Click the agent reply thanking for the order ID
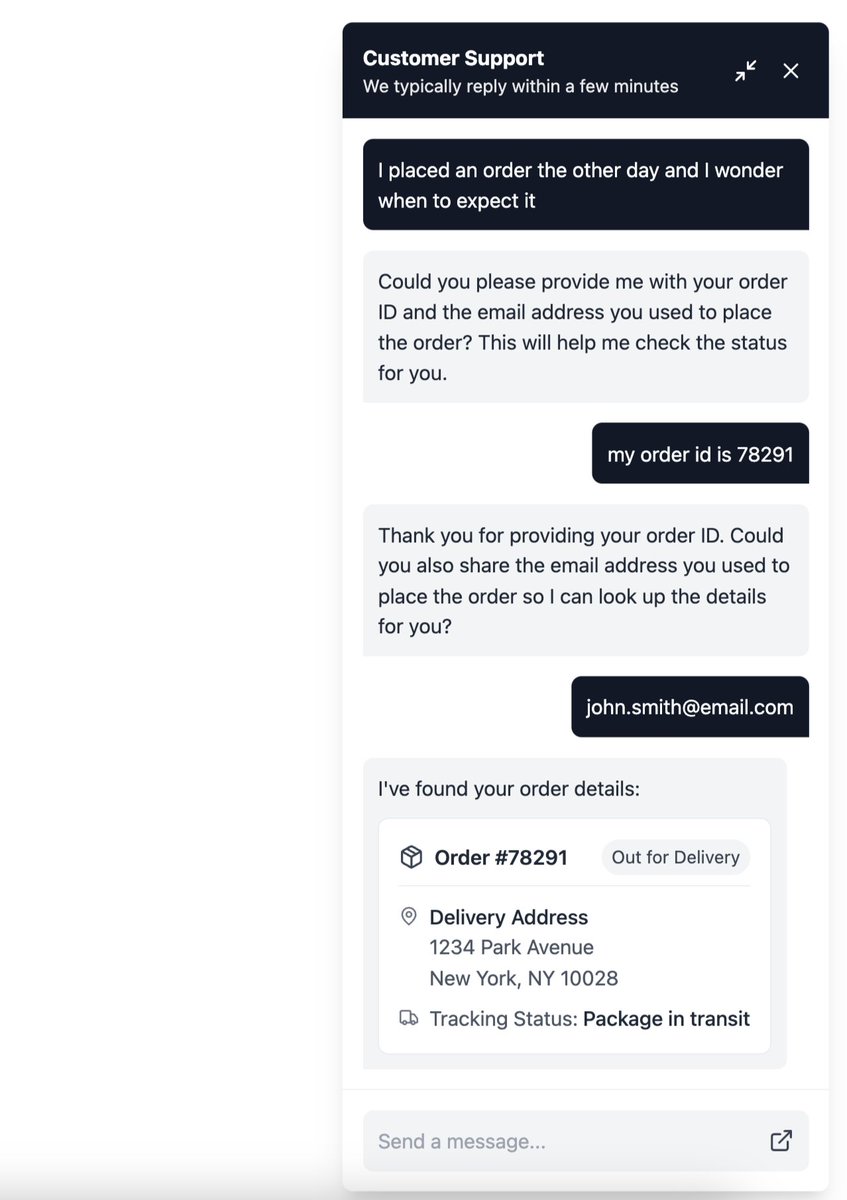The image size is (847, 1200). coord(586,580)
